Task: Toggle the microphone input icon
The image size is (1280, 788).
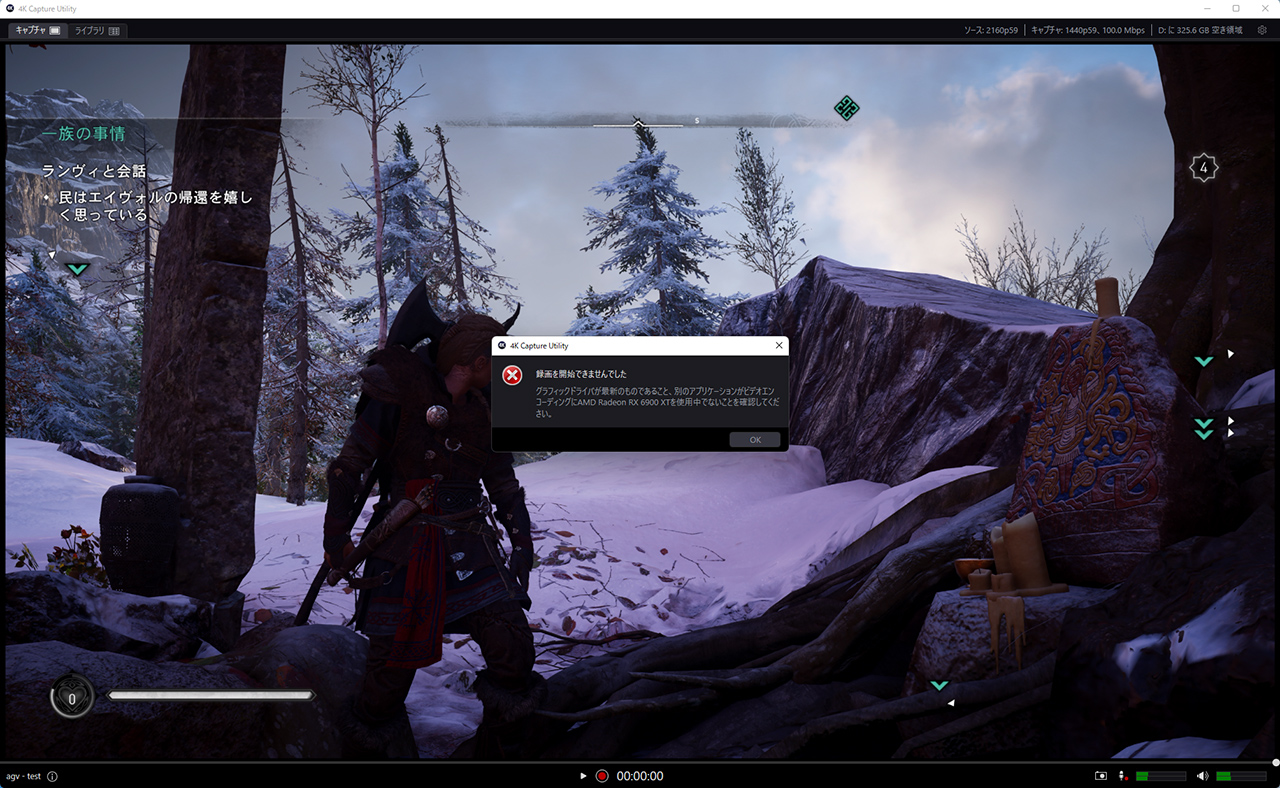Action: [1125, 776]
